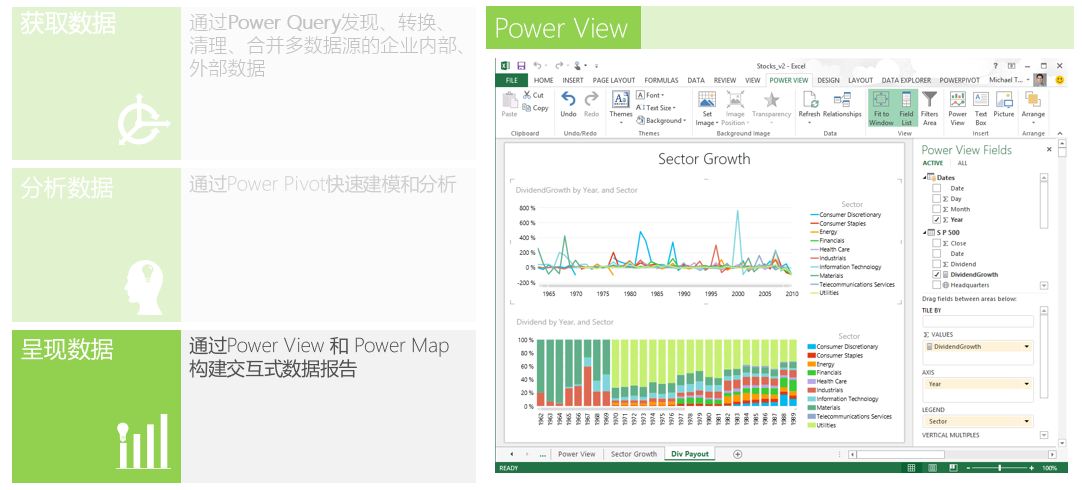The image size is (1082, 490).
Task: Check the Dividend field checkbox
Action: click(936, 264)
